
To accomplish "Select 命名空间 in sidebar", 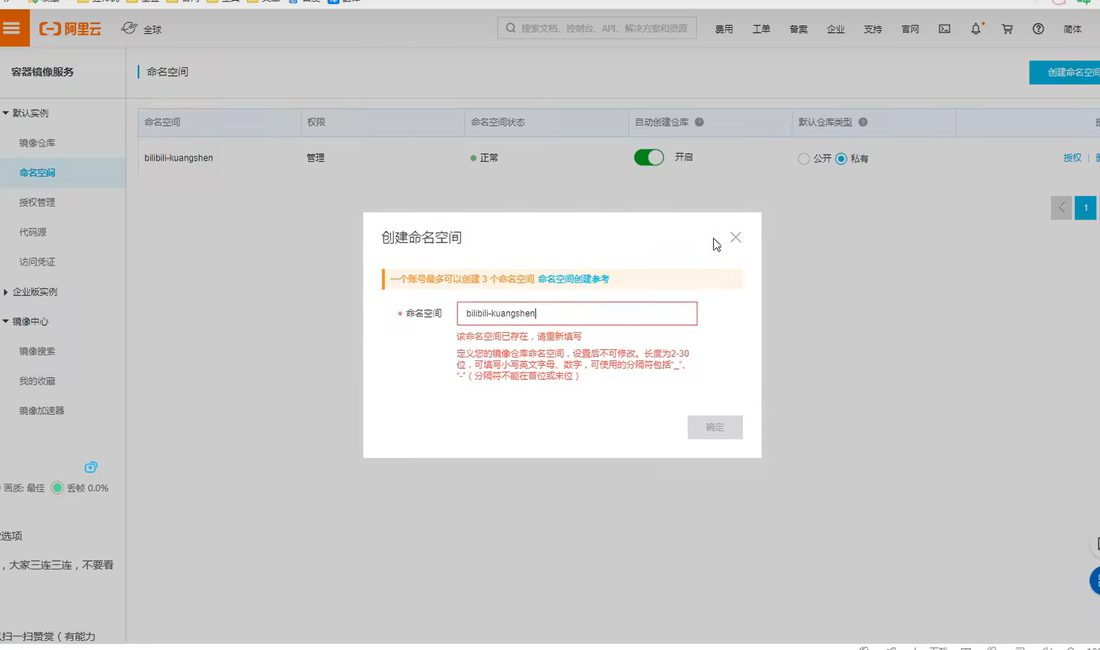I will tap(37, 172).
